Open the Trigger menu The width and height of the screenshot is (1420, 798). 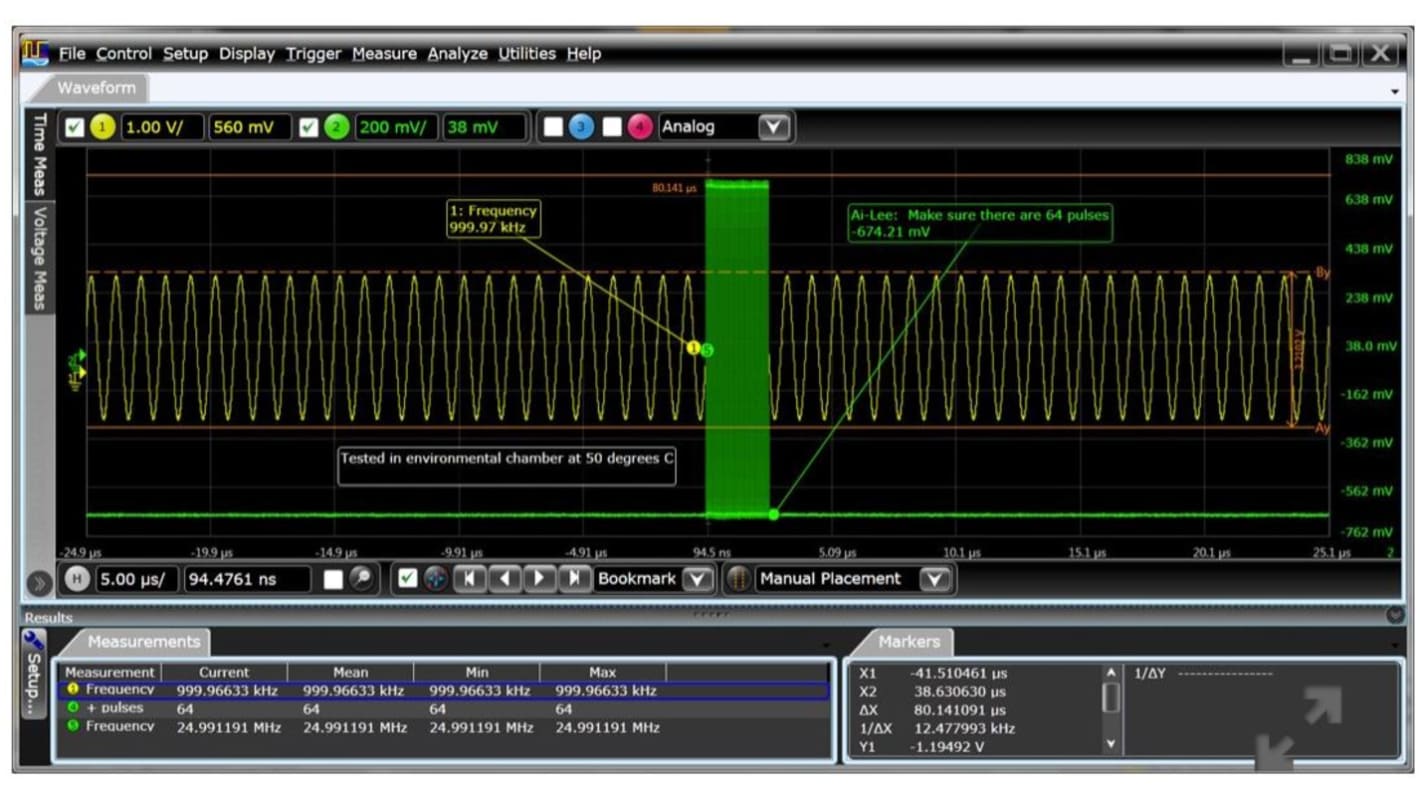coord(313,54)
